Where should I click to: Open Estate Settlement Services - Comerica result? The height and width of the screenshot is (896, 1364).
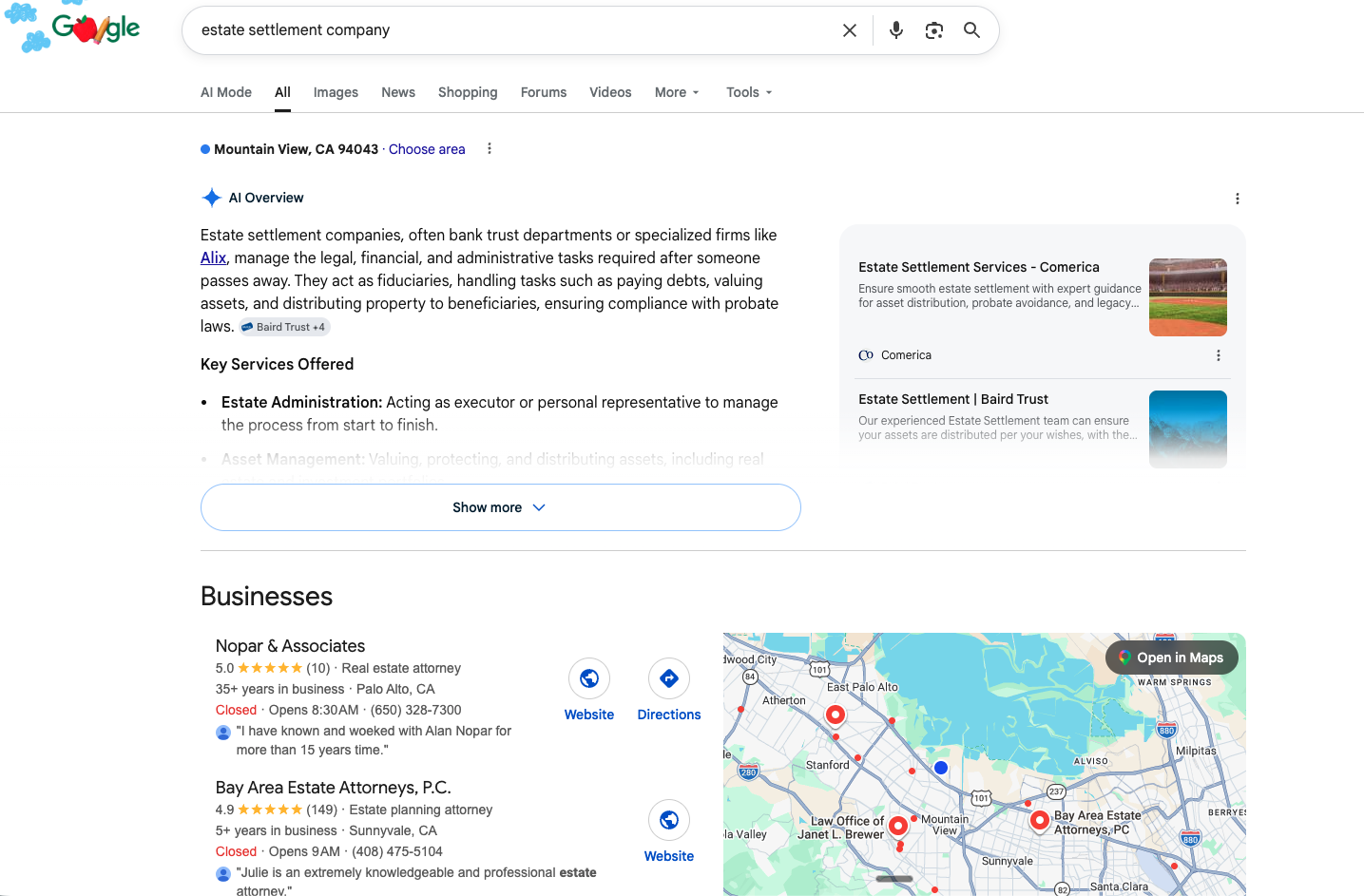pos(979,267)
